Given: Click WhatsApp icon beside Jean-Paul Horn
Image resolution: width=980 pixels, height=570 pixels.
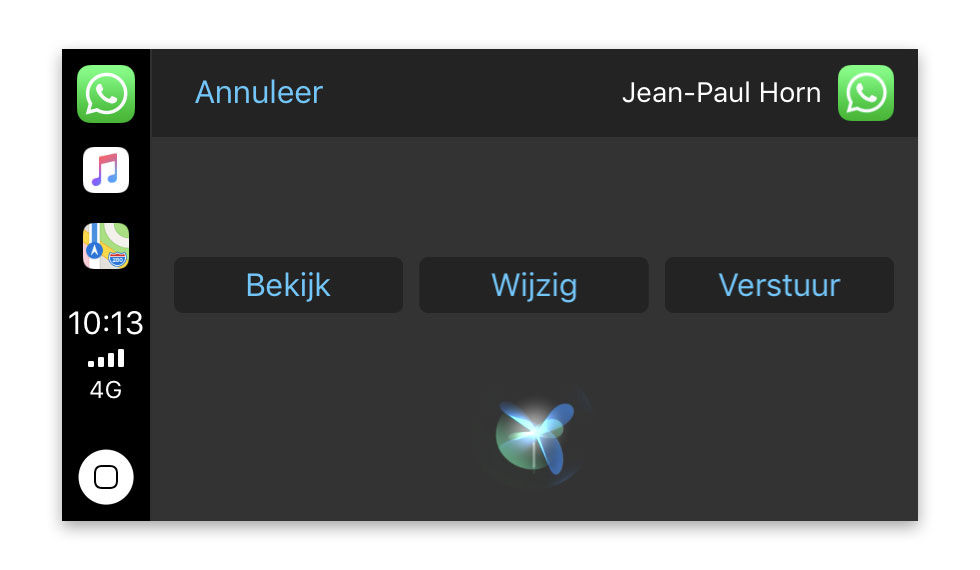Looking at the screenshot, I should (865, 93).
